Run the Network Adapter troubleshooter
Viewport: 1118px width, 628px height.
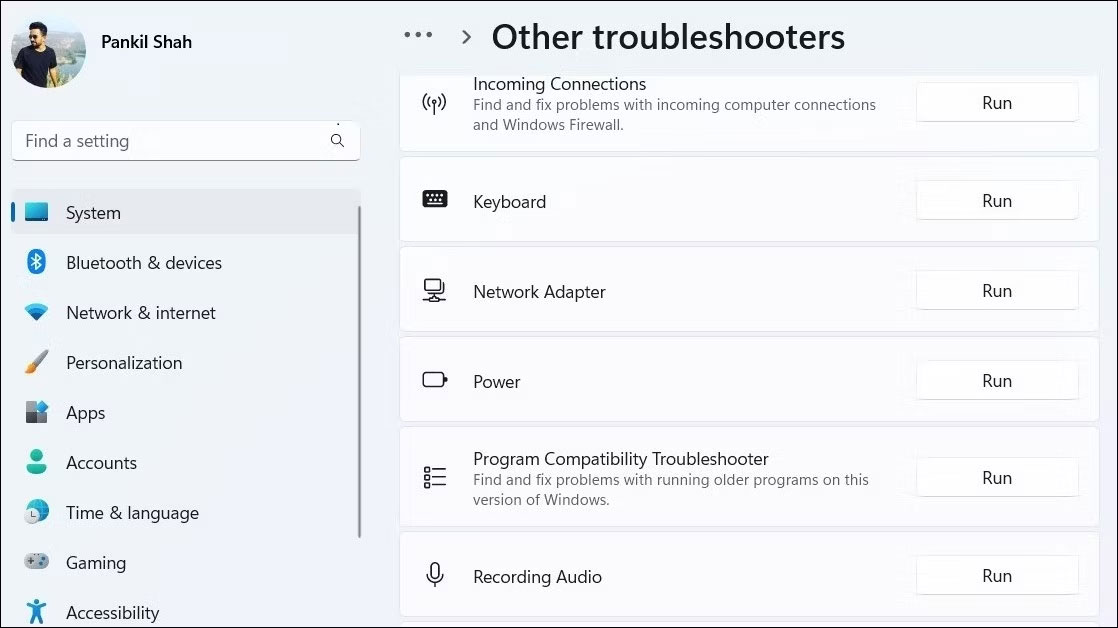click(996, 290)
